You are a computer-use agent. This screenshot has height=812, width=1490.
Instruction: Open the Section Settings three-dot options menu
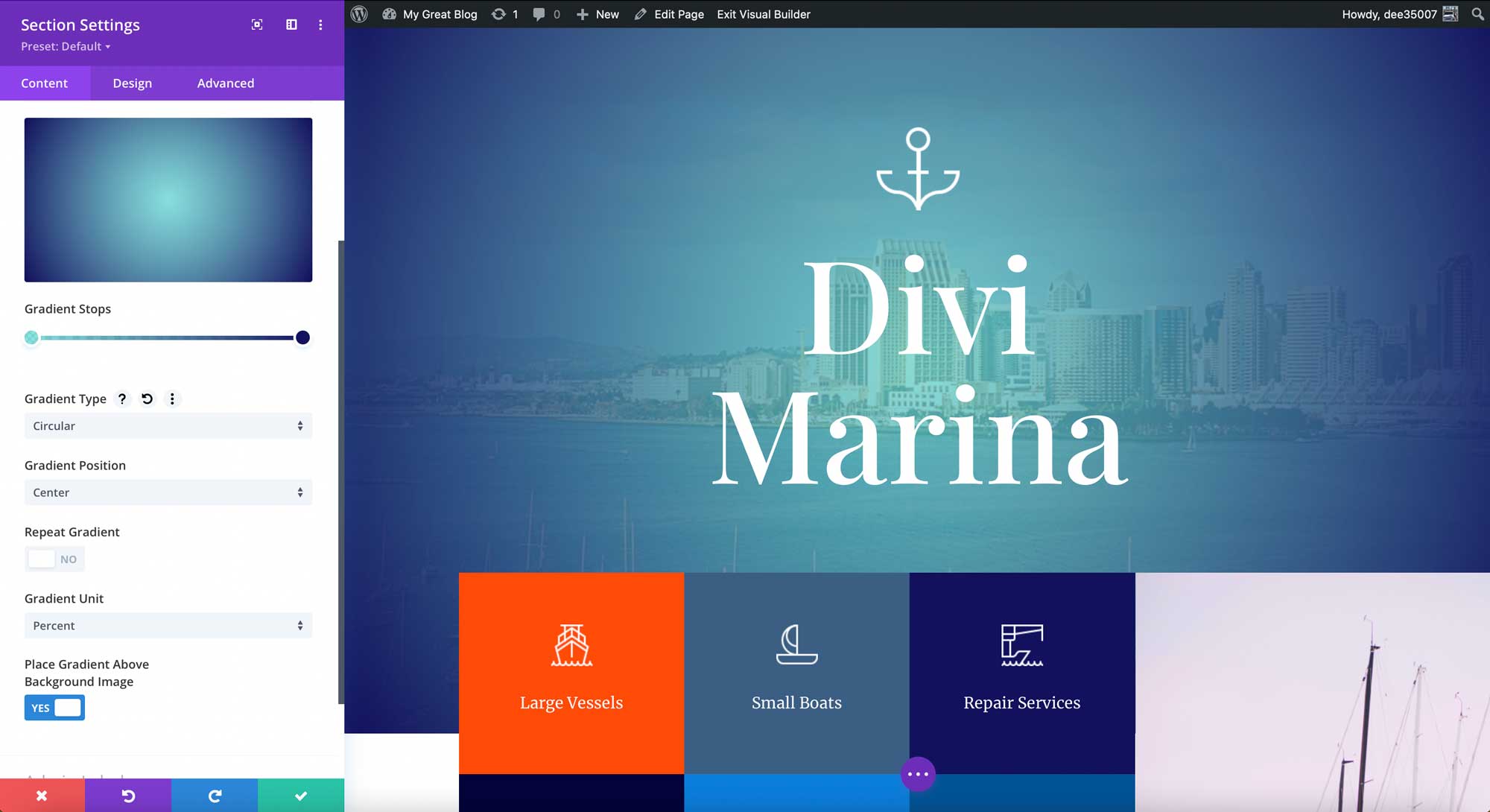pos(320,25)
